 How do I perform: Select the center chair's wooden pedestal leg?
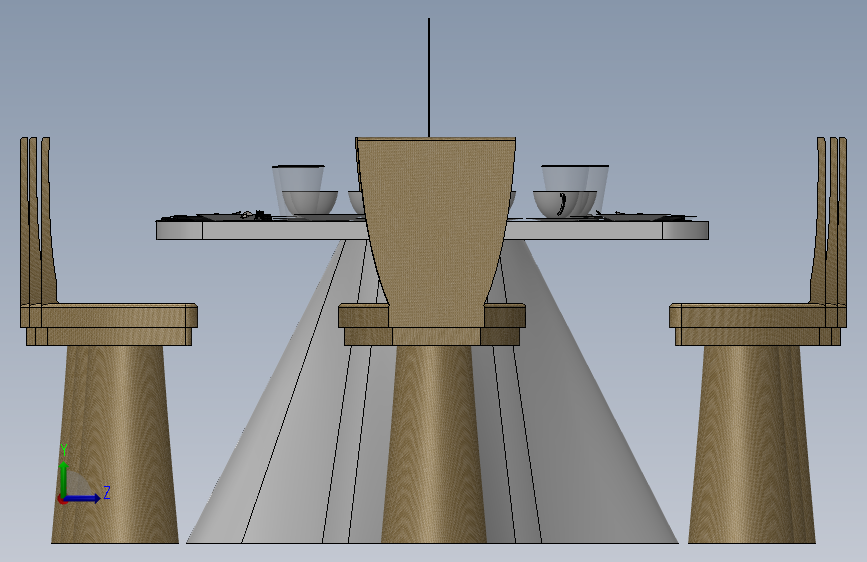434,444
